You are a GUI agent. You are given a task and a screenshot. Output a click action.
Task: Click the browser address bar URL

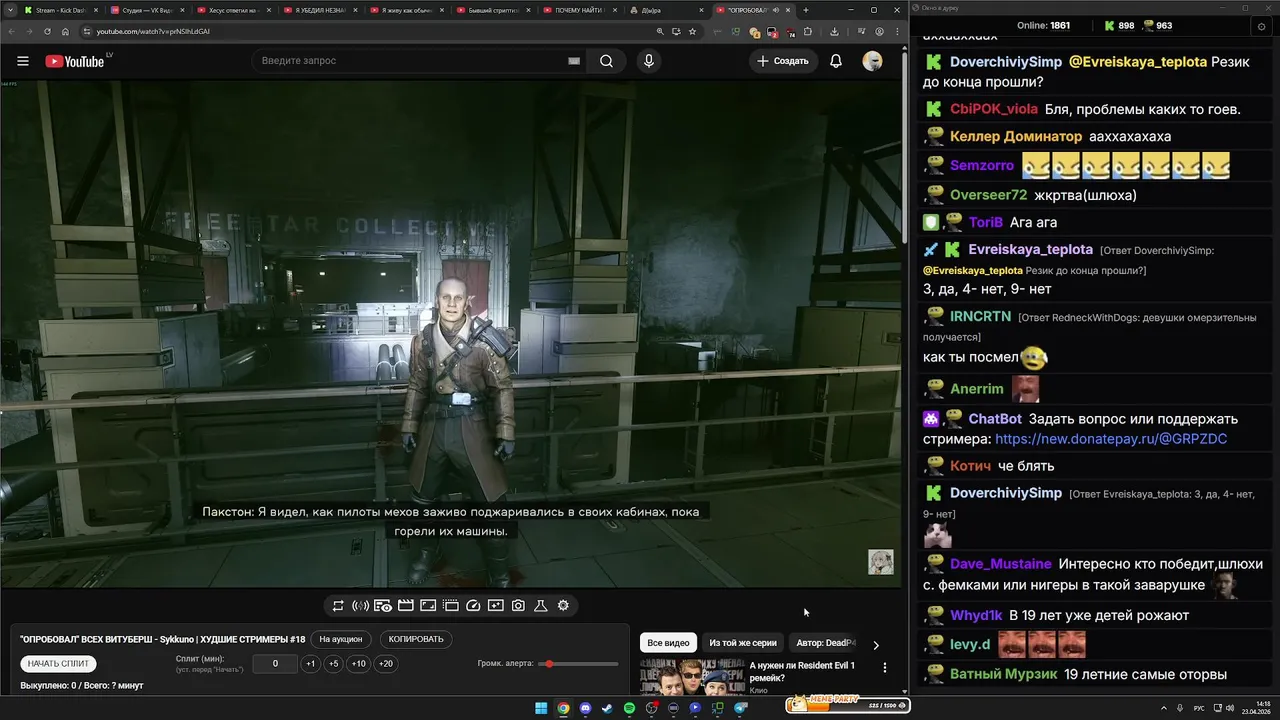(153, 32)
